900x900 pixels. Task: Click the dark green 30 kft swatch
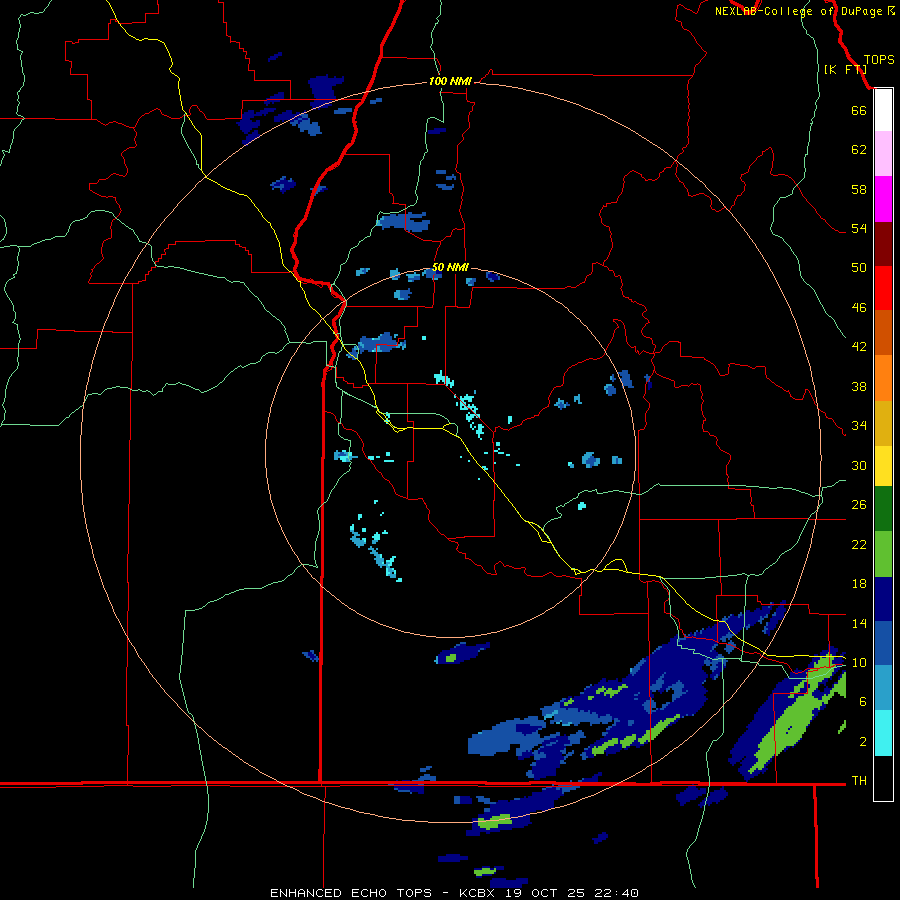883,509
